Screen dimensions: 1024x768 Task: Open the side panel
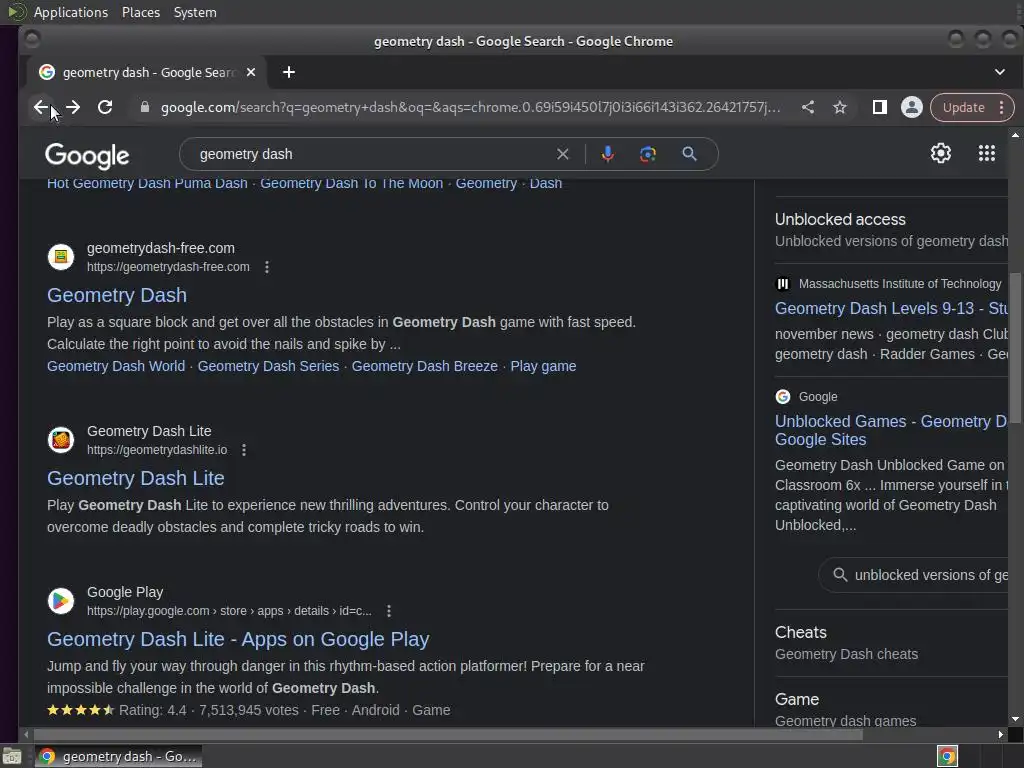click(880, 107)
